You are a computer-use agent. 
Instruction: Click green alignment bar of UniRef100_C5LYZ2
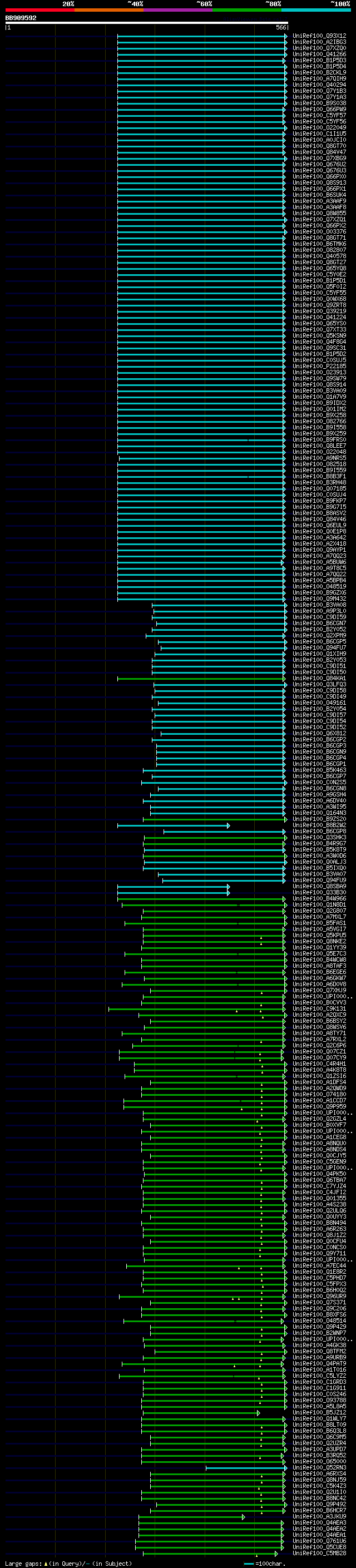point(202,1376)
